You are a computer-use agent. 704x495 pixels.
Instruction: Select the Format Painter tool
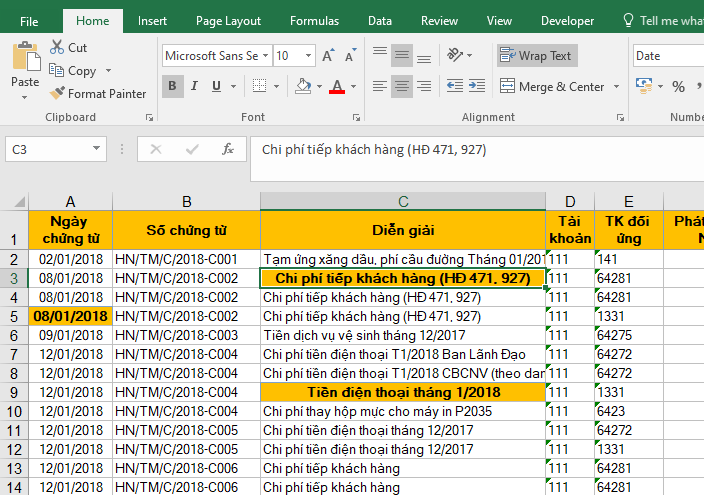pos(97,93)
